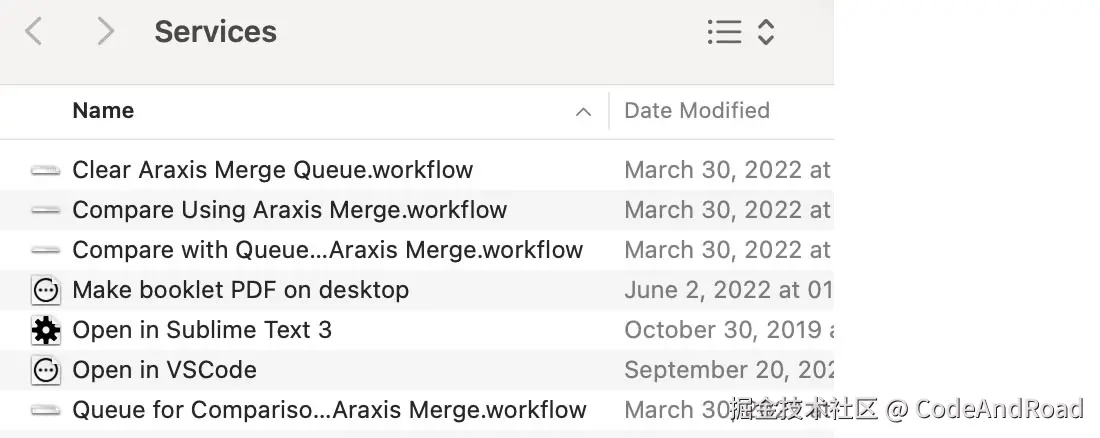Screen dimensions: 1100x438
Task: Toggle sort direction with the ascending caret
Action: pos(583,112)
